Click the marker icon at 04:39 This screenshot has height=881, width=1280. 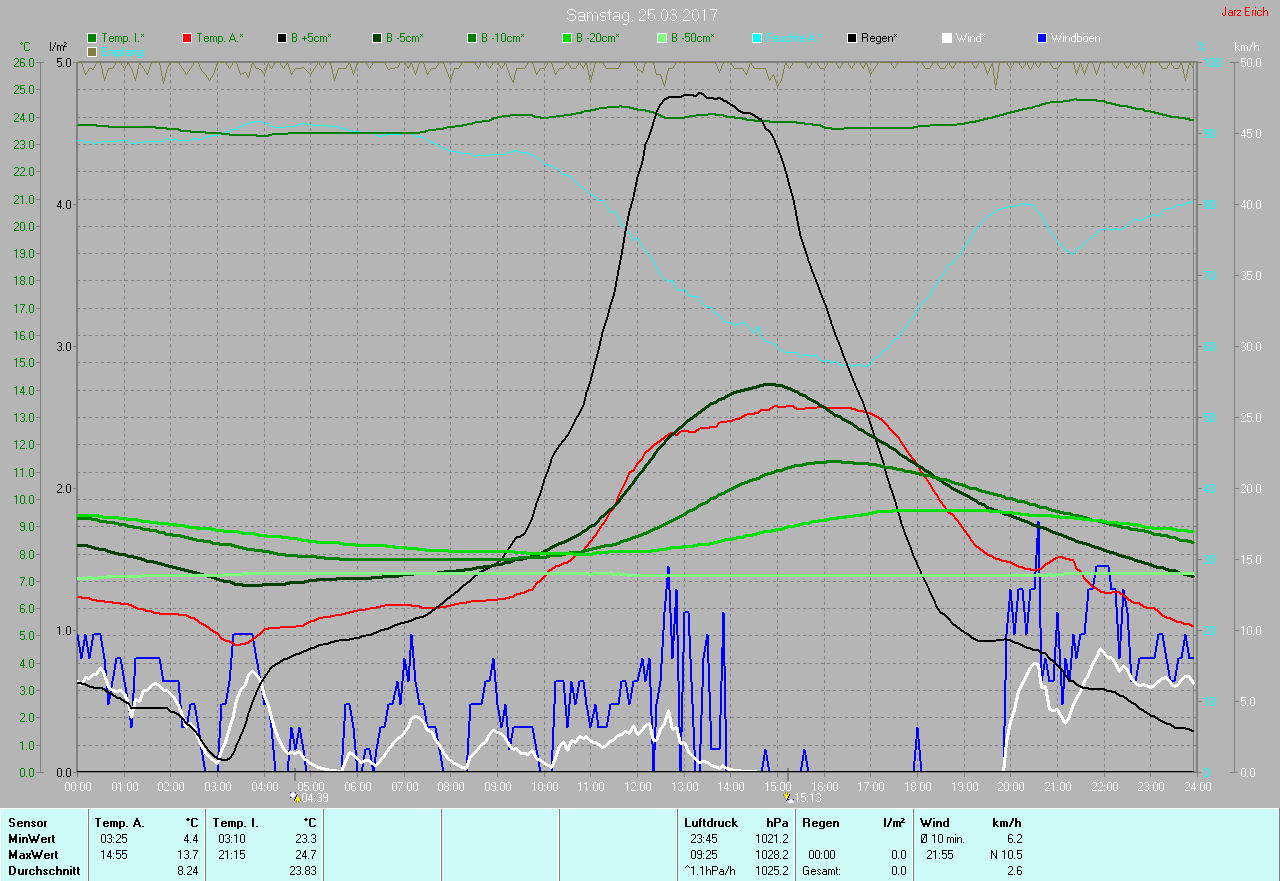(294, 797)
